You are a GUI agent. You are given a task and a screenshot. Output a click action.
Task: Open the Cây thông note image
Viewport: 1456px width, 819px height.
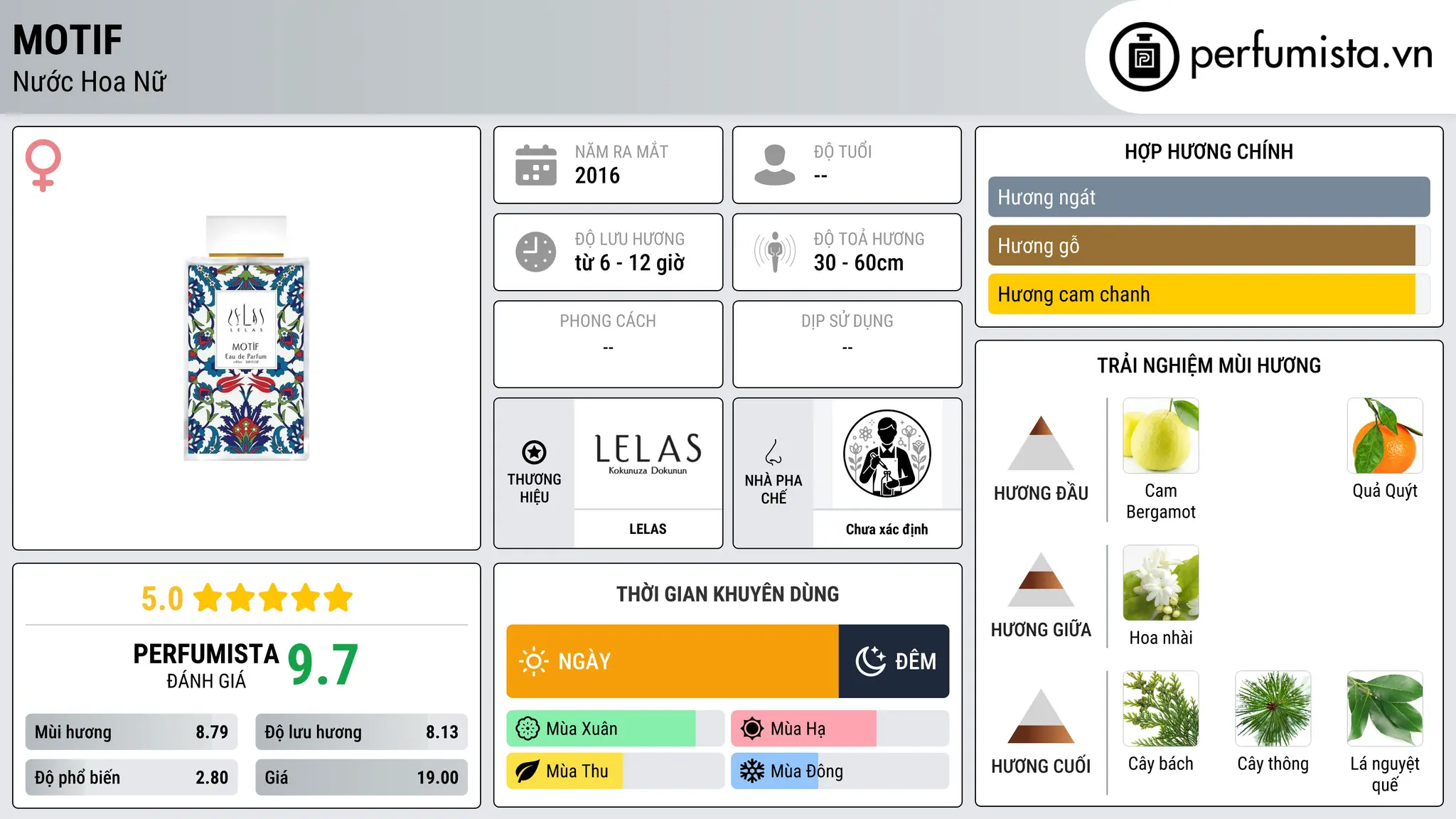[1273, 709]
